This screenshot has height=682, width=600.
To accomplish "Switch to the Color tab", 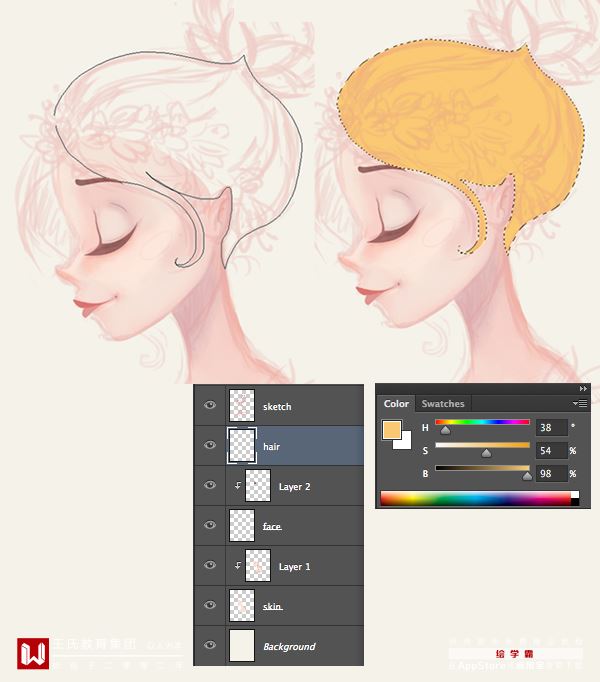I will pyautogui.click(x=396, y=404).
